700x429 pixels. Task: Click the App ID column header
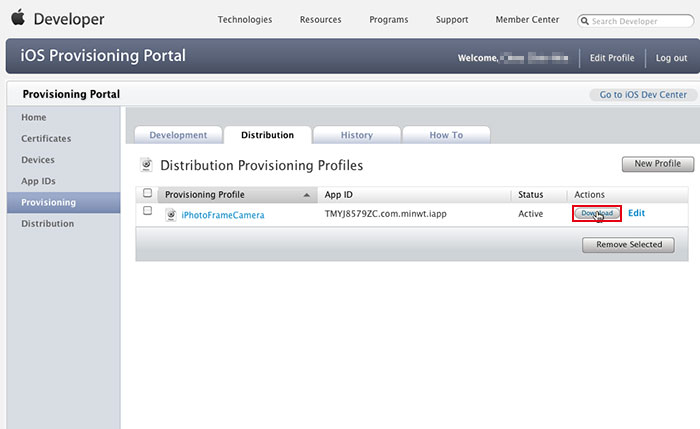tap(338, 195)
